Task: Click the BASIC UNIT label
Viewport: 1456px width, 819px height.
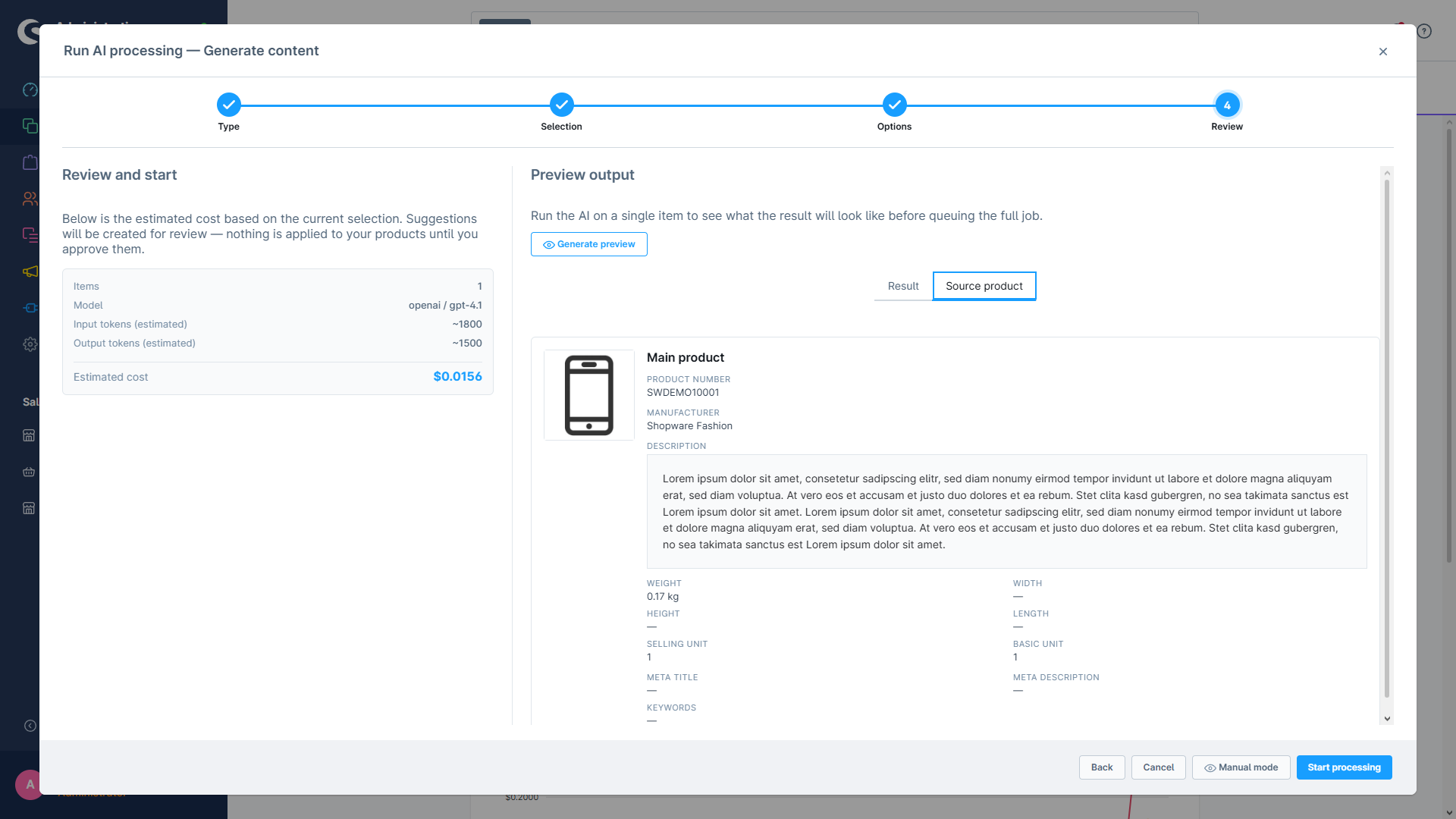Action: (1038, 645)
